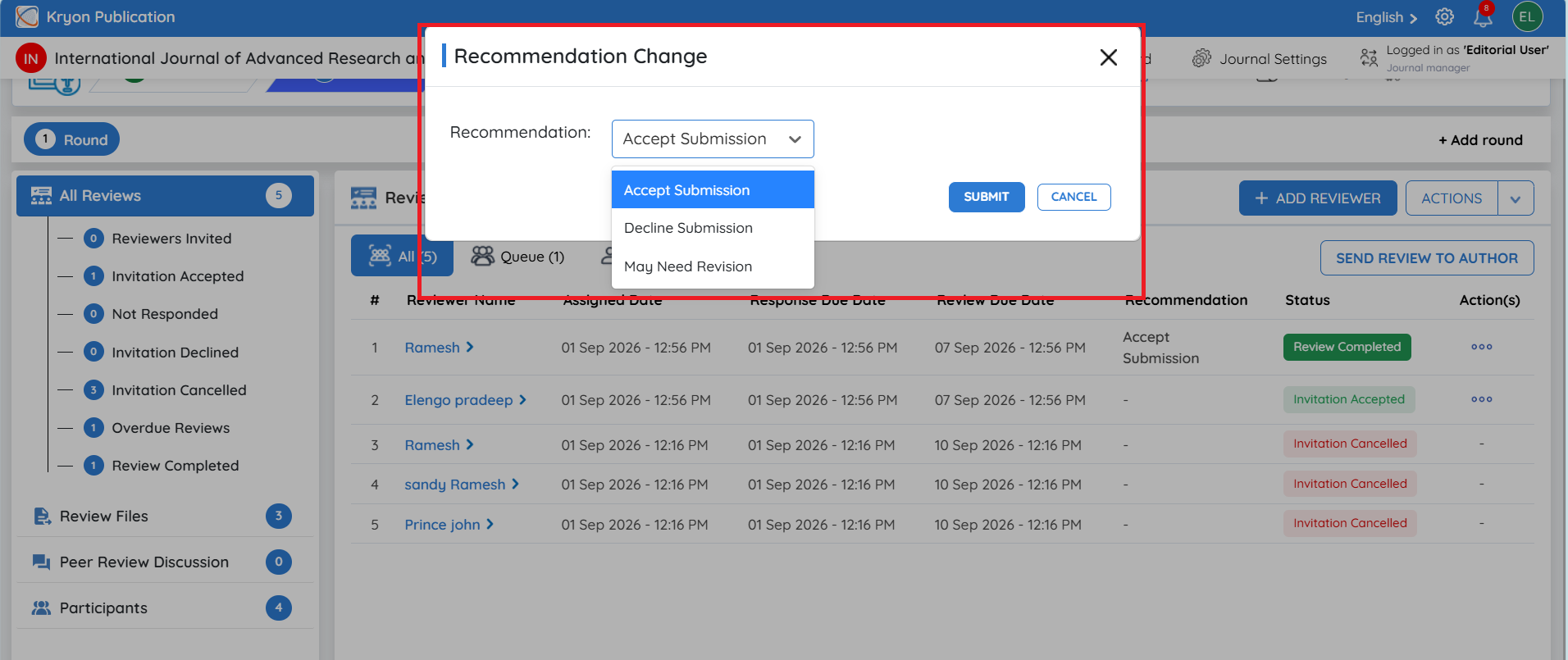Choose Accept Submission option

[x=713, y=190]
